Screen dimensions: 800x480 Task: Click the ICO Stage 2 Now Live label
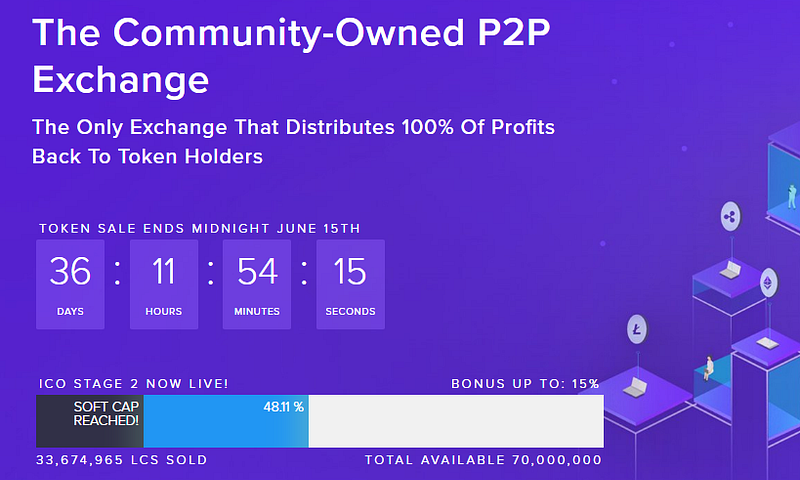(x=134, y=384)
